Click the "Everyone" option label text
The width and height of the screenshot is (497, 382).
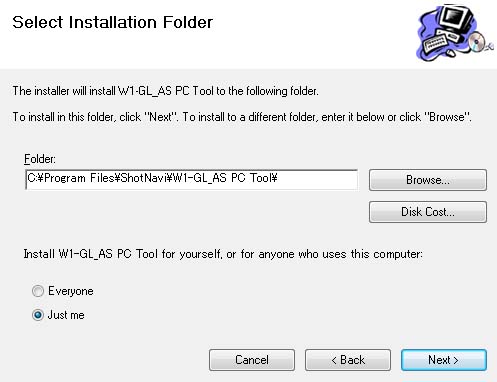[71, 291]
